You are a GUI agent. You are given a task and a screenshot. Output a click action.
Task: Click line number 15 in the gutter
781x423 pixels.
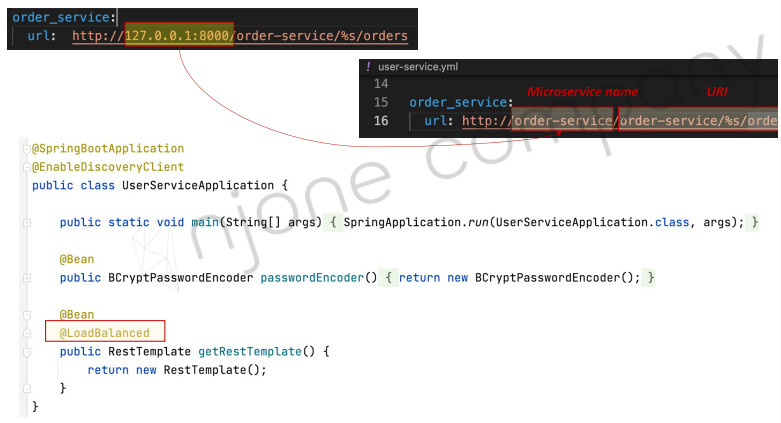click(381, 102)
